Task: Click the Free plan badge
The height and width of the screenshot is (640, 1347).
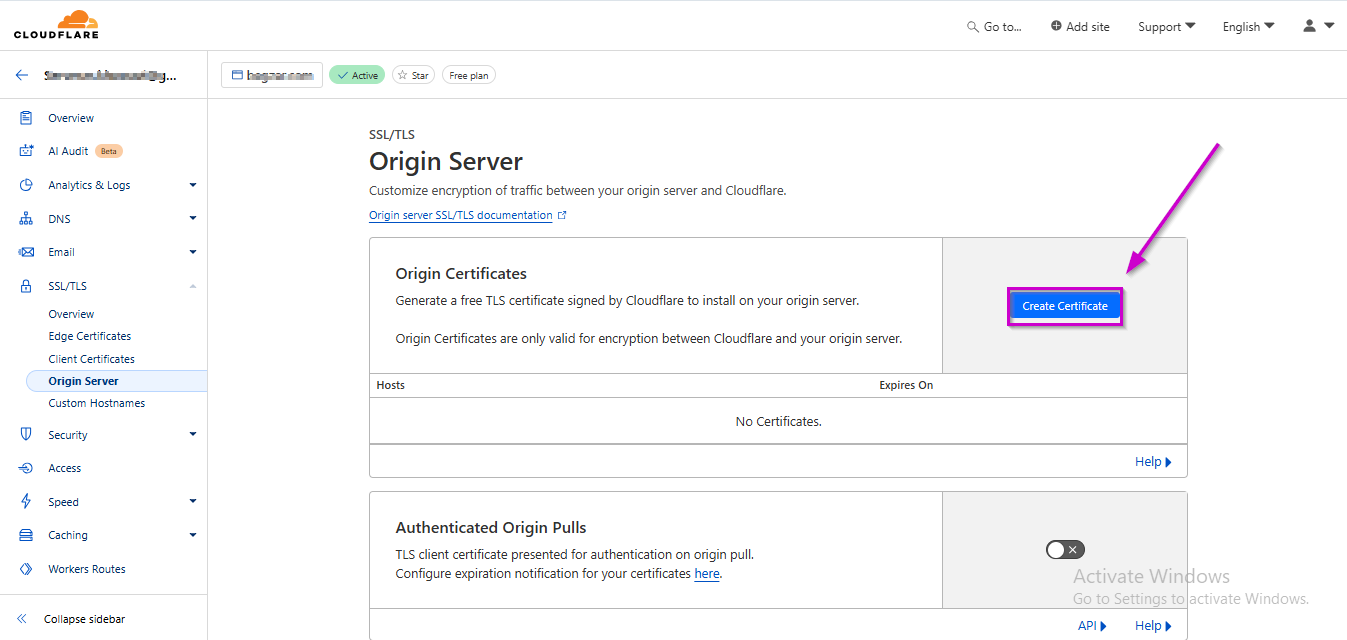Action: [x=469, y=75]
